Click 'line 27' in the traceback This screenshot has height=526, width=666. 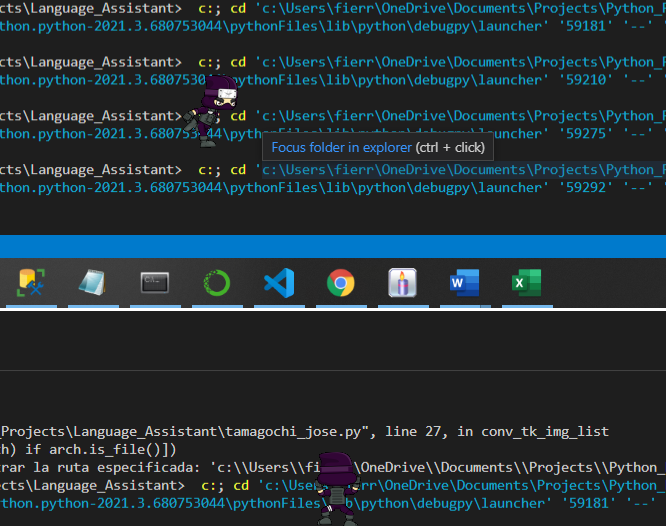[x=415, y=432]
